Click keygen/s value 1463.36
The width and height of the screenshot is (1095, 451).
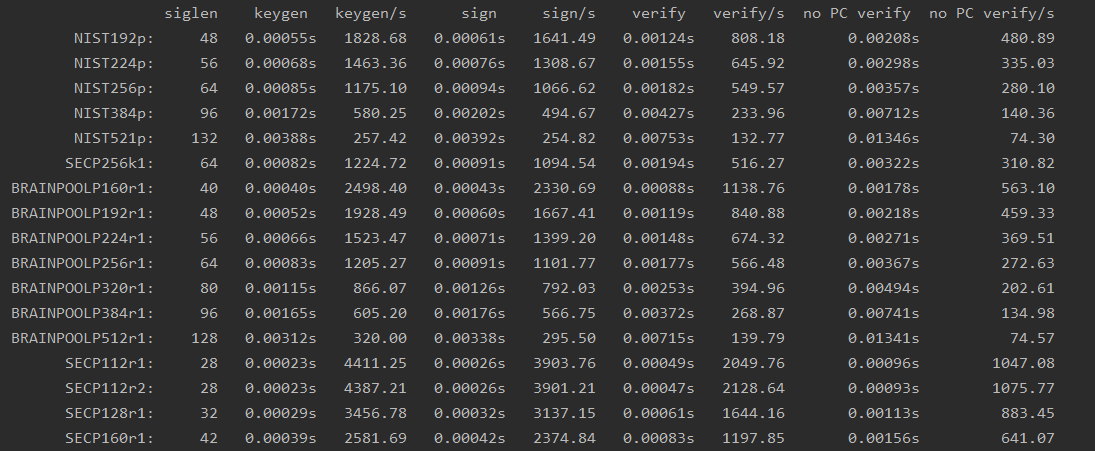pos(376,64)
